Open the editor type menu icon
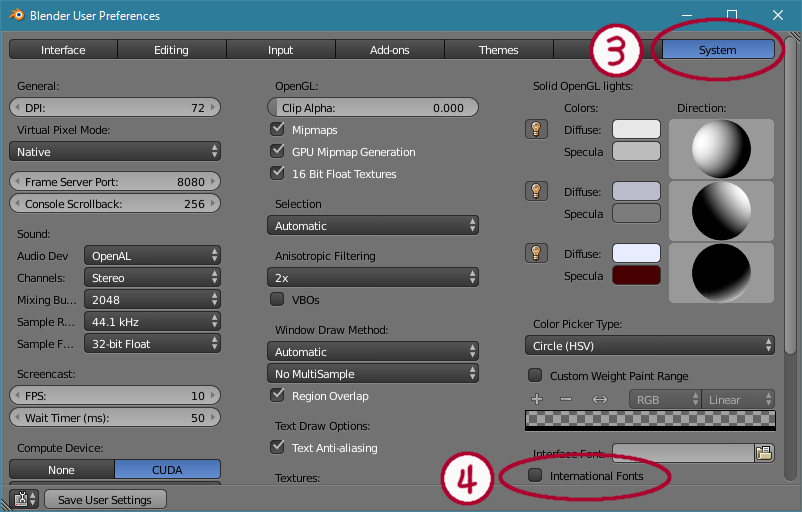802x512 pixels. (x=23, y=499)
